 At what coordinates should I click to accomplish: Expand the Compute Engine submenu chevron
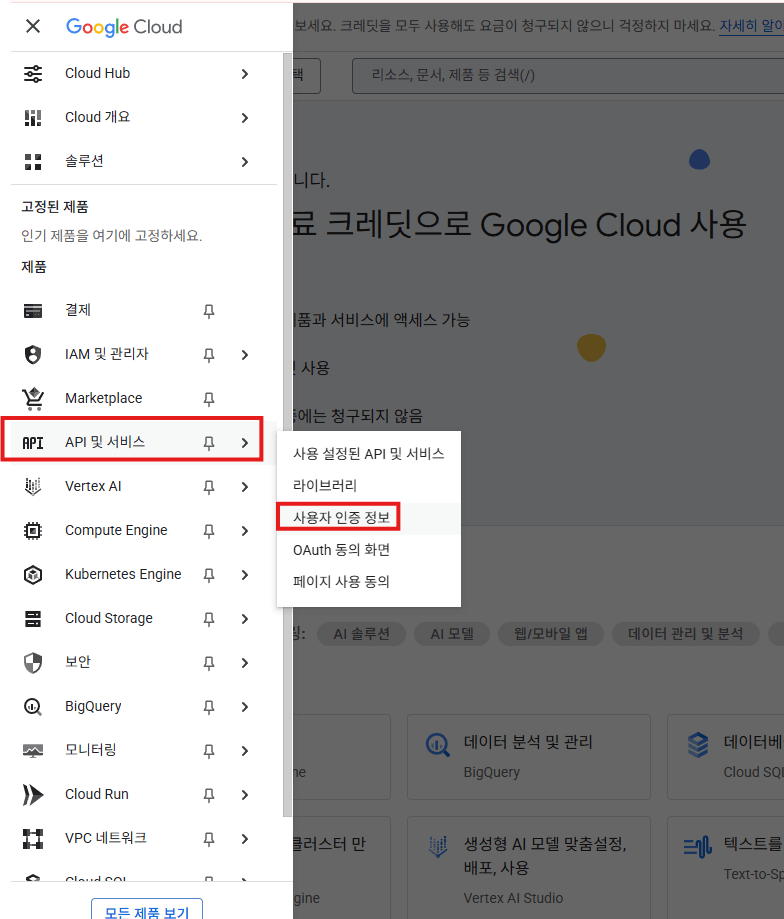245,530
